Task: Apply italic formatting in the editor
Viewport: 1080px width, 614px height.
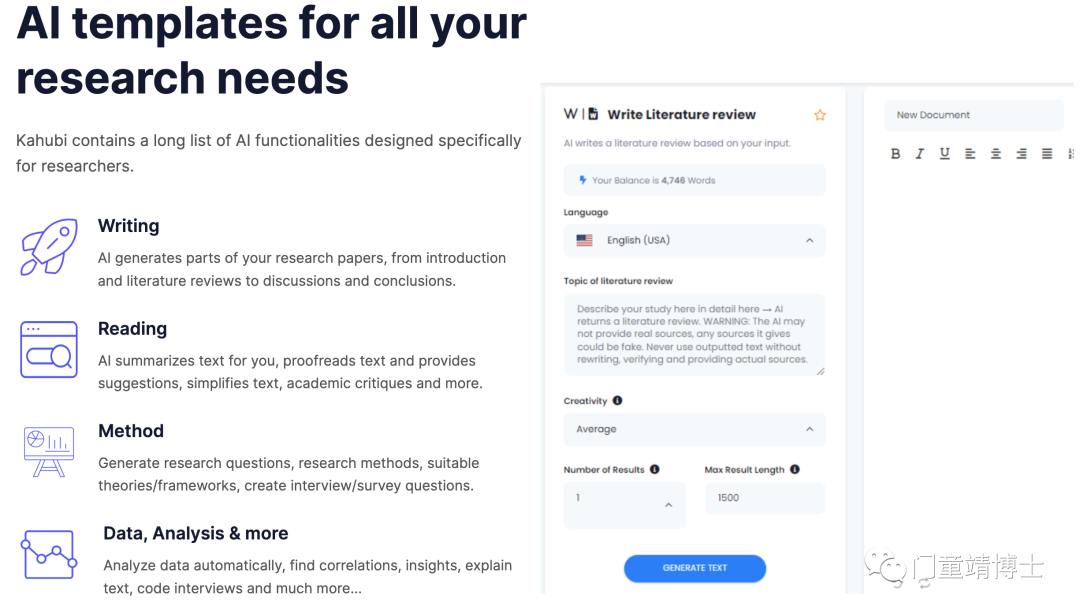Action: (920, 154)
